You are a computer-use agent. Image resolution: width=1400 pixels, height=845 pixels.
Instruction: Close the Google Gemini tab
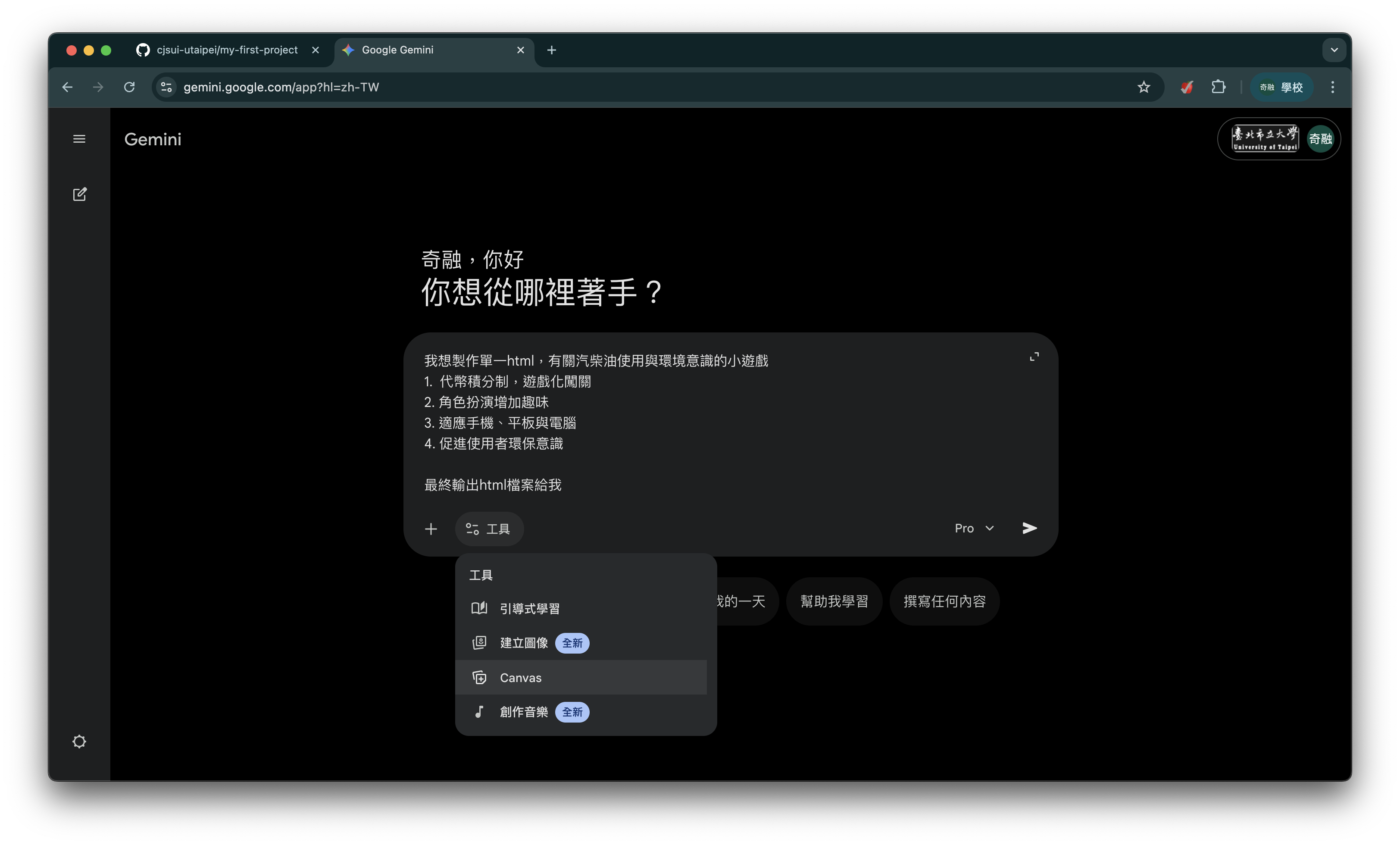tap(520, 50)
